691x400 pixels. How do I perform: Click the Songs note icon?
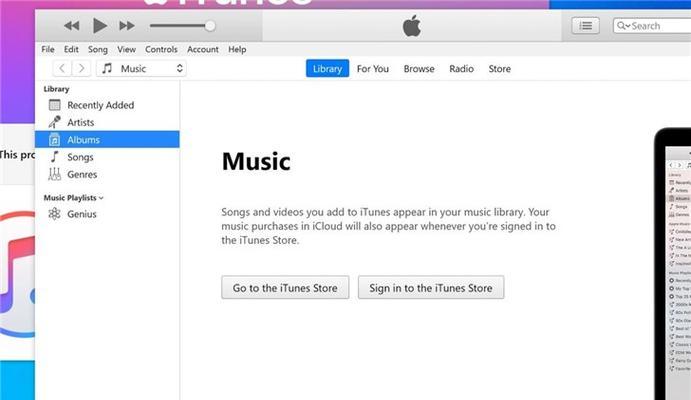[x=55, y=157]
